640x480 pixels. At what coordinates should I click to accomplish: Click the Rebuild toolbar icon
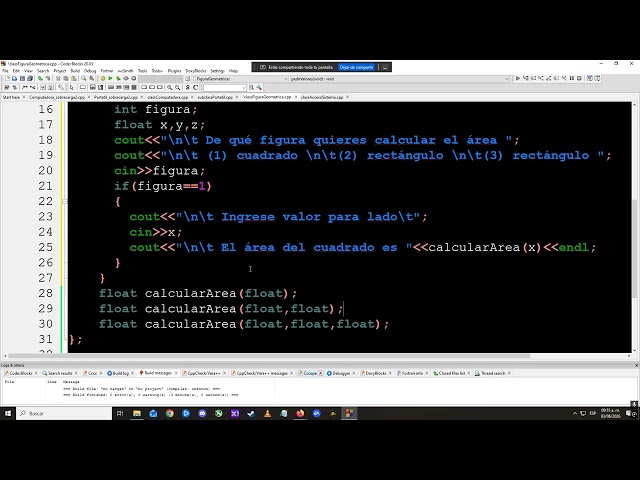tap(126, 78)
